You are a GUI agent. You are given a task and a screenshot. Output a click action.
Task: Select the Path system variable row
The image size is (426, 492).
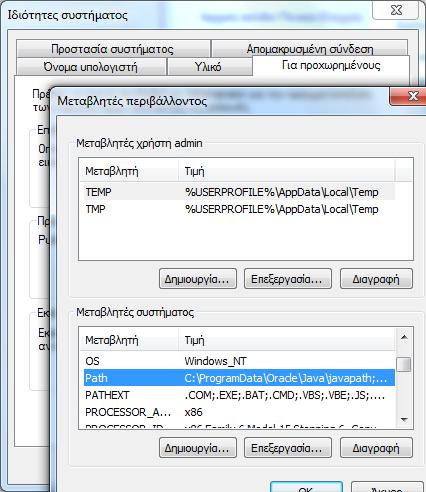click(x=239, y=378)
